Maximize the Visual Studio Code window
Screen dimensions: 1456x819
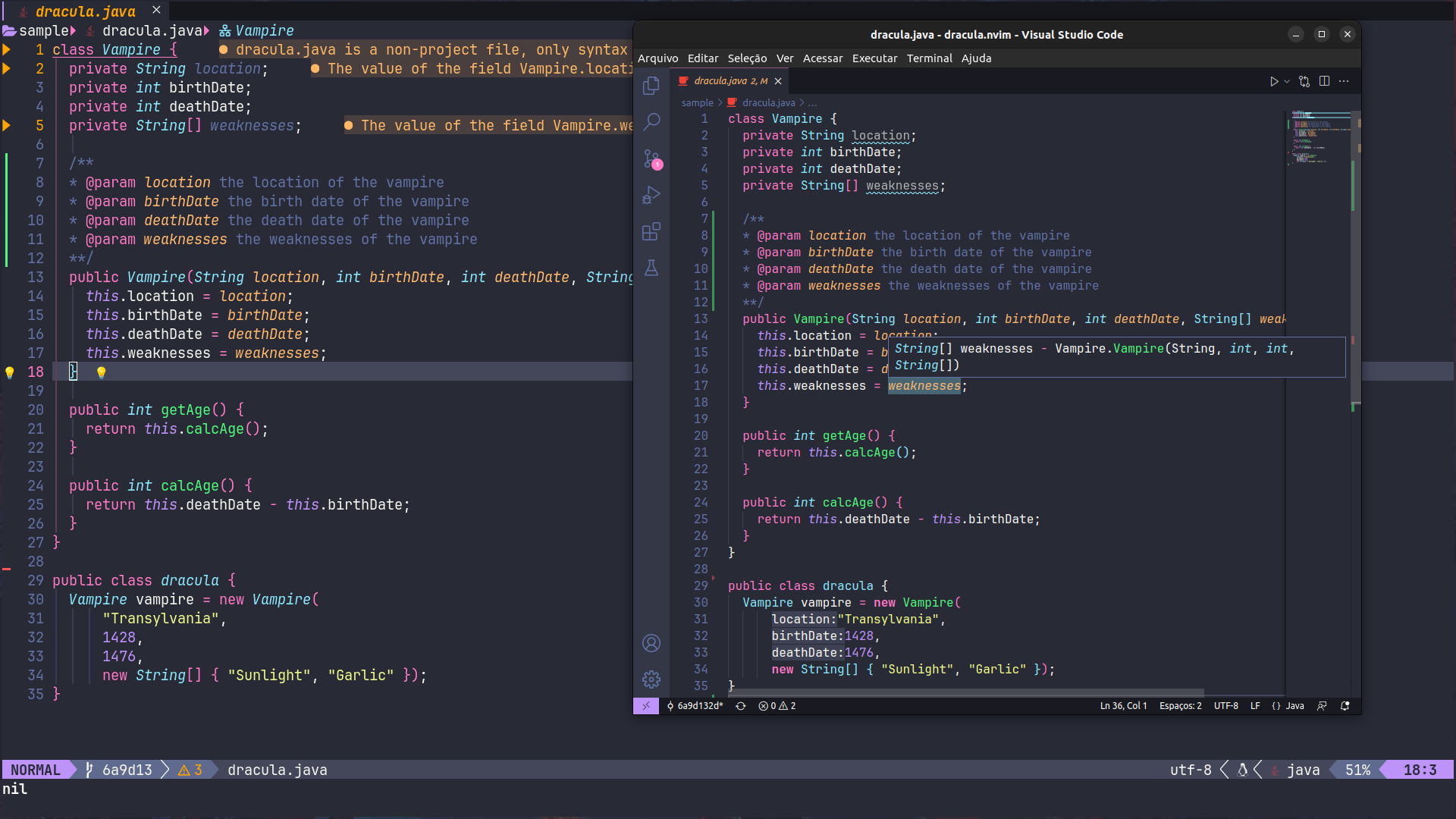pos(1322,34)
